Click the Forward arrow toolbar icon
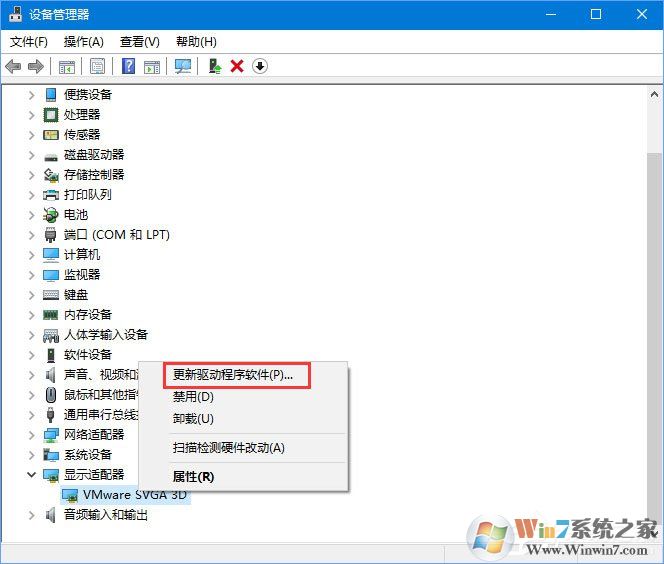Screen dimensions: 664x564 36,66
